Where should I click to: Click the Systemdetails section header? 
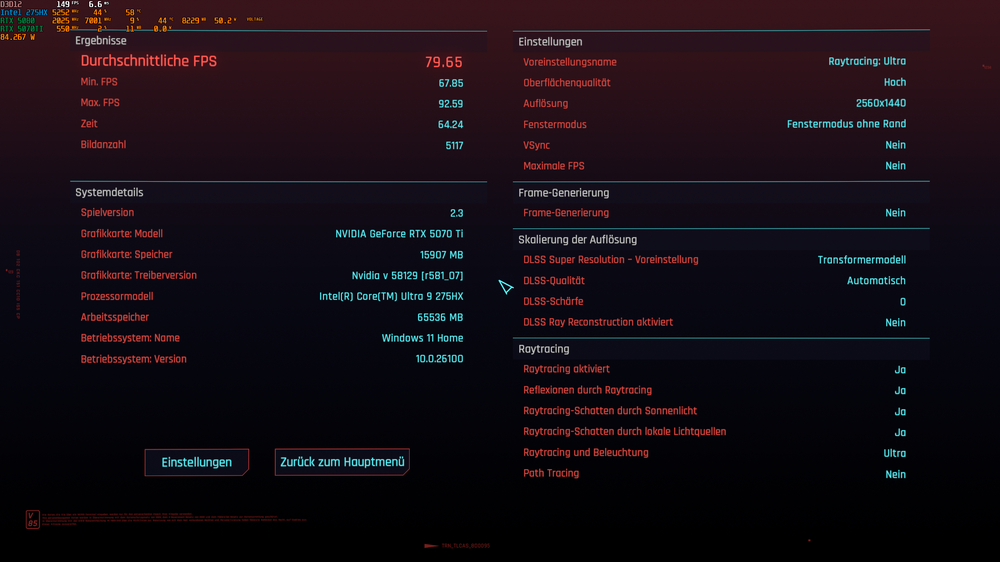click(109, 193)
